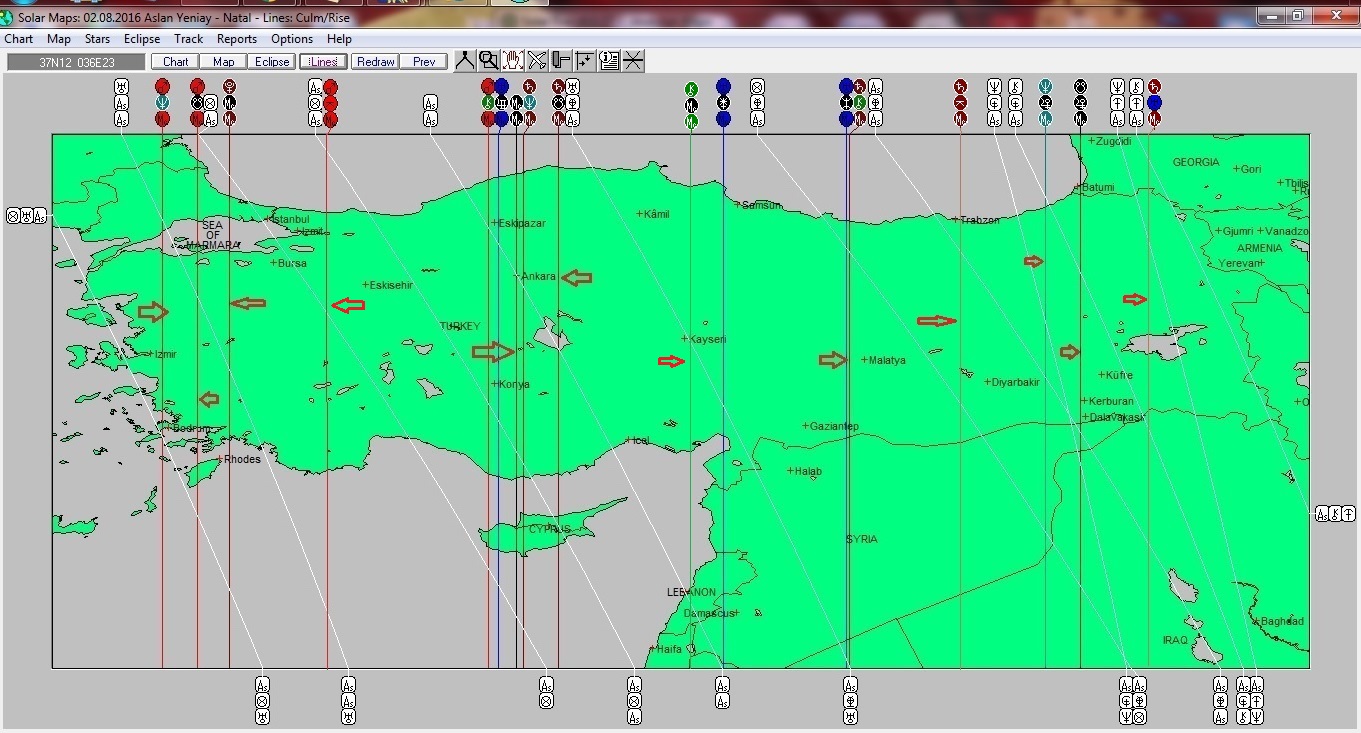Select the compass dividers measuring tool
The width and height of the screenshot is (1361, 733).
point(465,61)
